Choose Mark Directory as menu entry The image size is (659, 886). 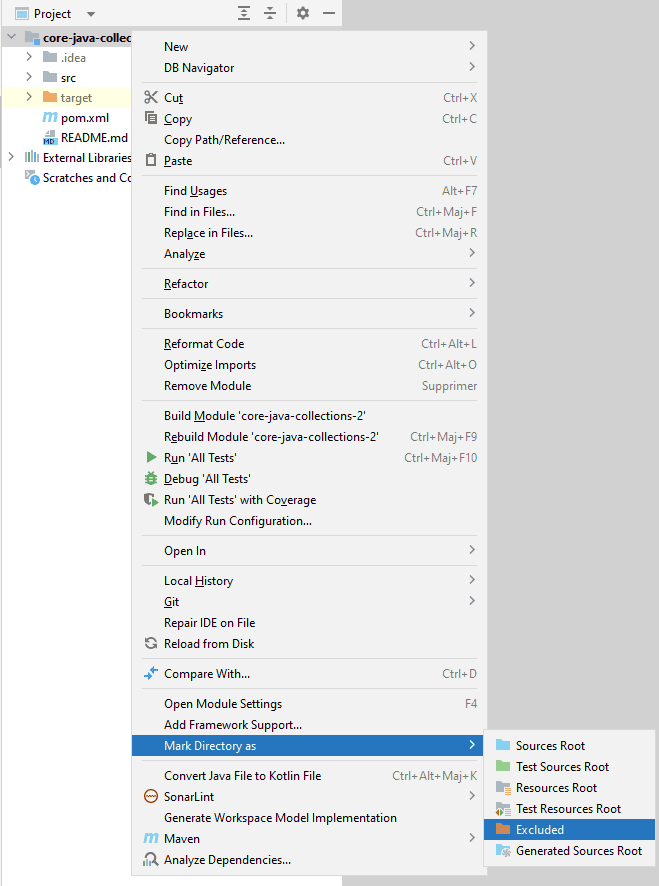click(x=309, y=745)
